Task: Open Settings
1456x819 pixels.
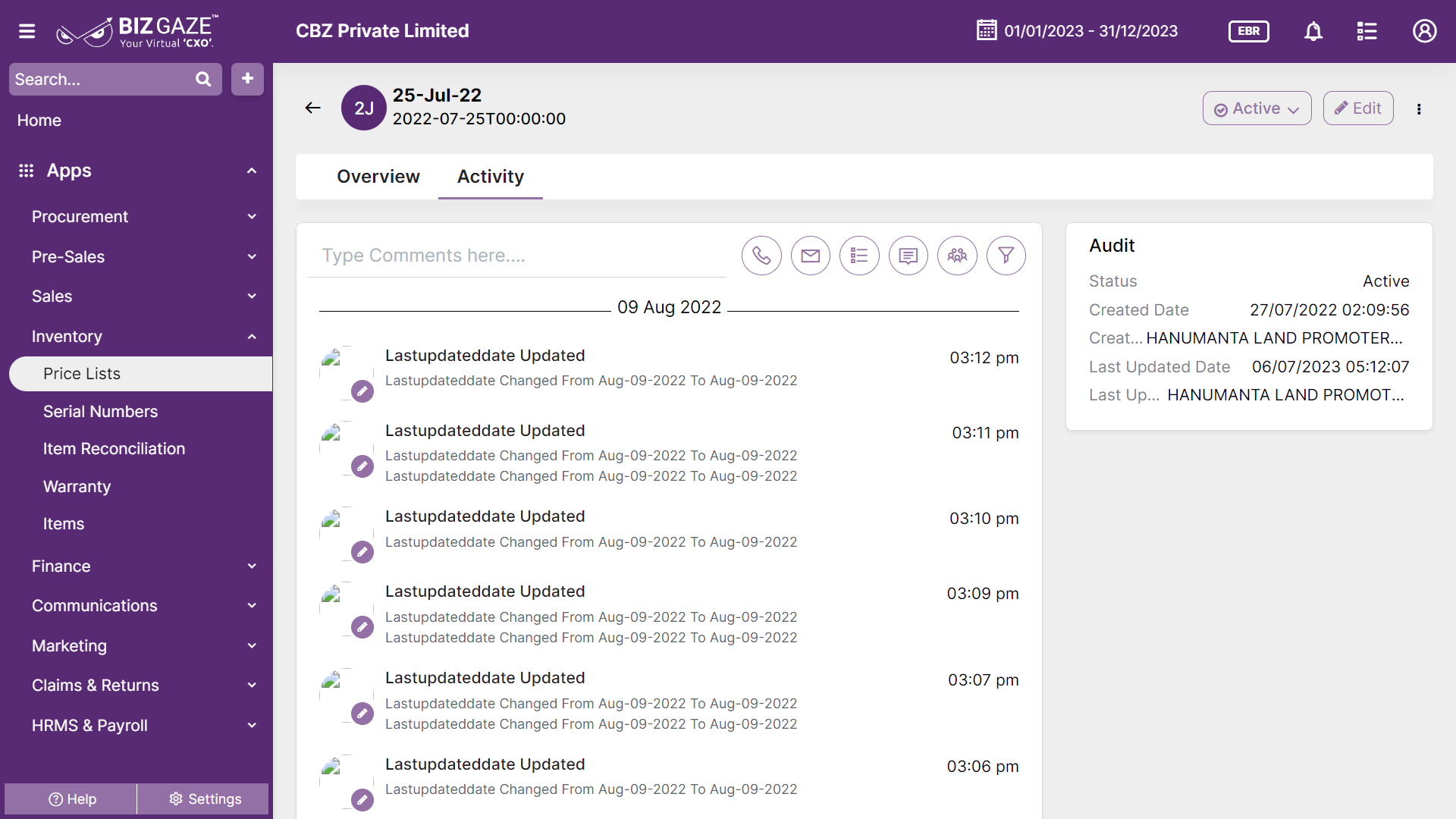Action: click(x=204, y=799)
